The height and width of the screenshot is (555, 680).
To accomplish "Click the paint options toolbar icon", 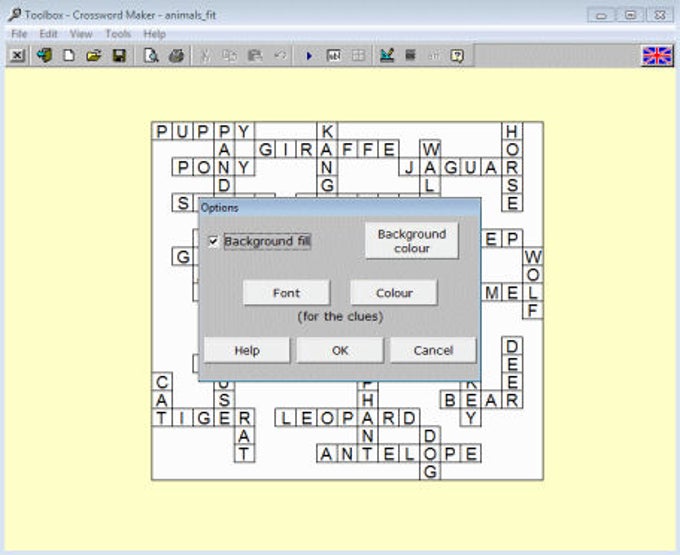I will click(387, 56).
